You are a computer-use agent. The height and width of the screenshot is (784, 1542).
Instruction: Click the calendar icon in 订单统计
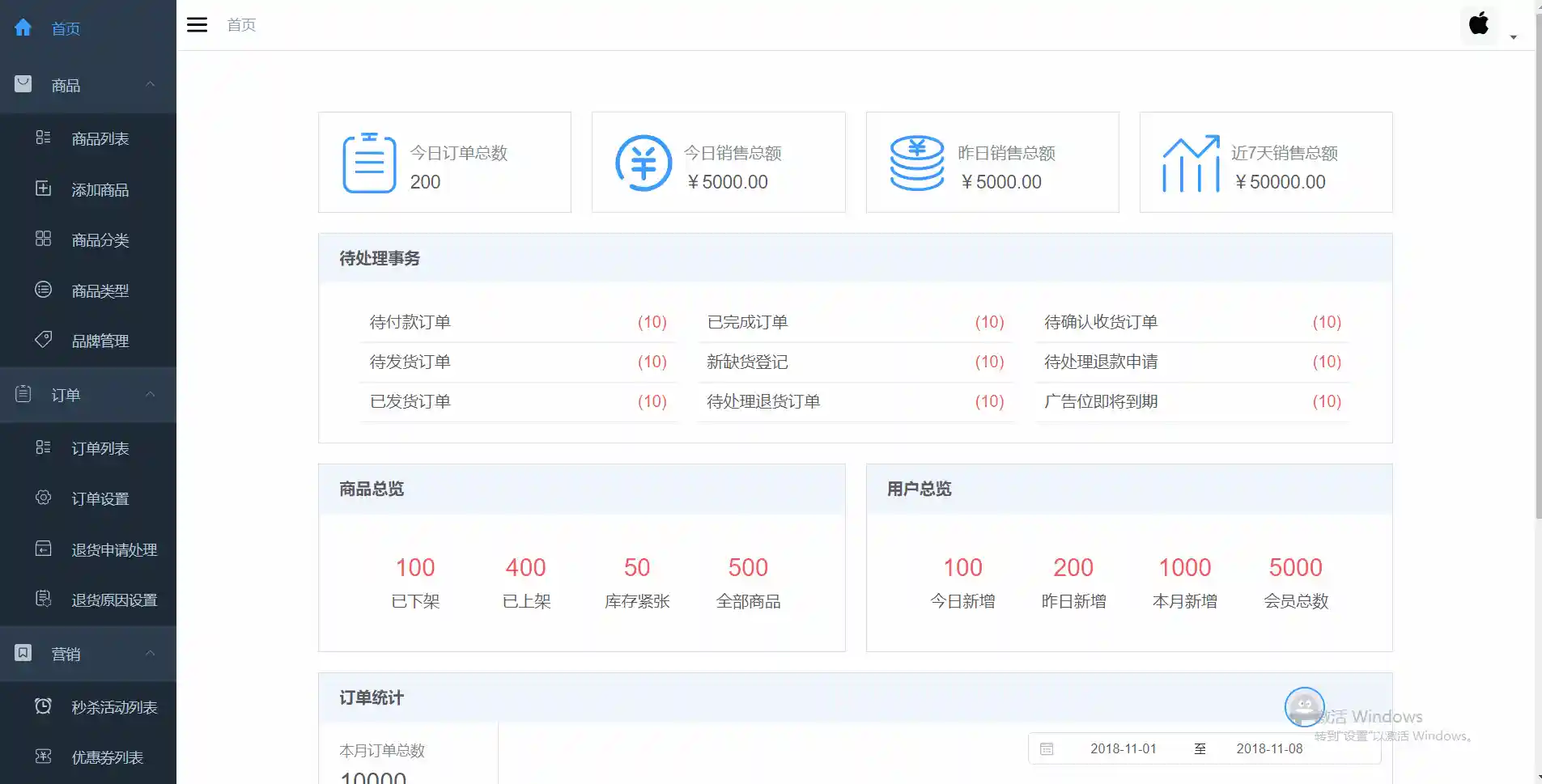click(1047, 748)
